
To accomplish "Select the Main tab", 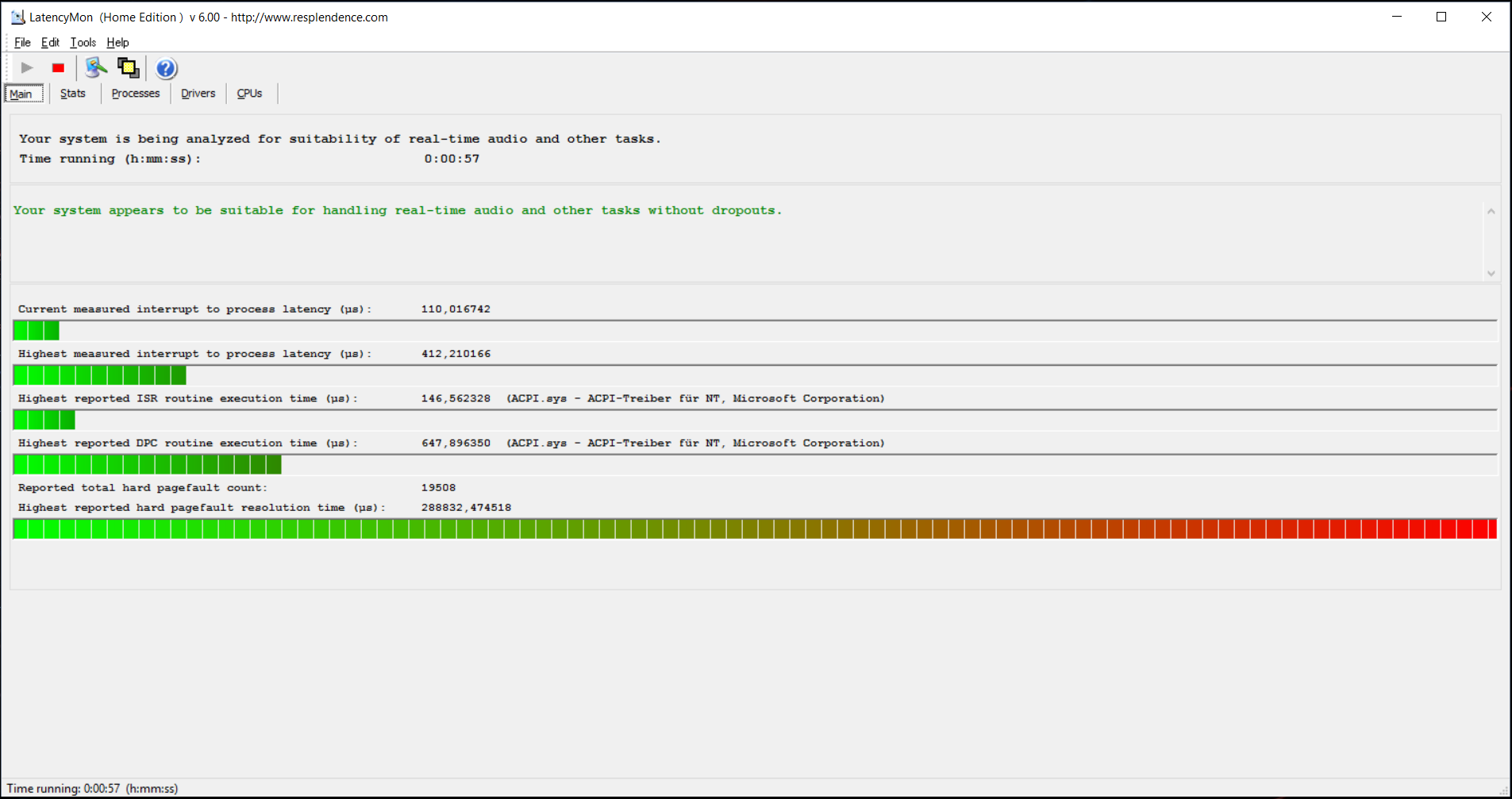I will click(x=24, y=94).
